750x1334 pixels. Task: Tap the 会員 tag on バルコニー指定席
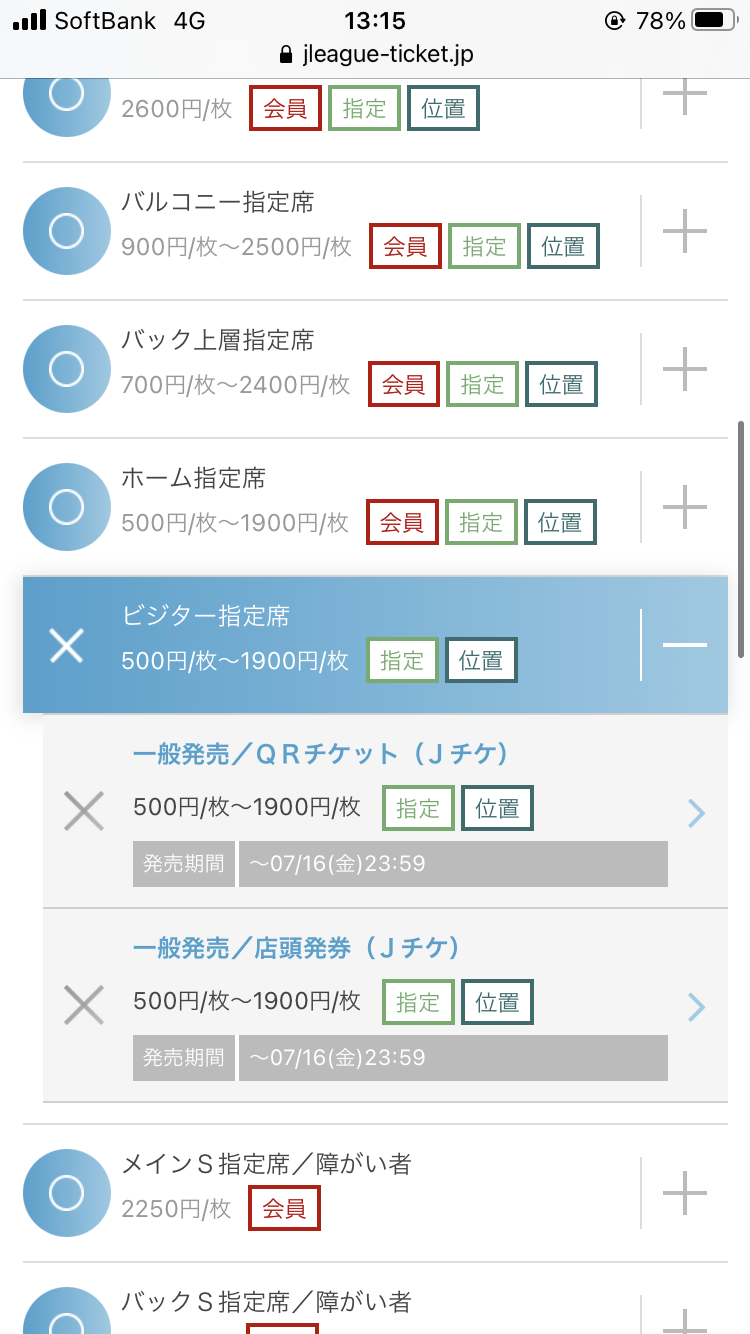[x=405, y=247]
